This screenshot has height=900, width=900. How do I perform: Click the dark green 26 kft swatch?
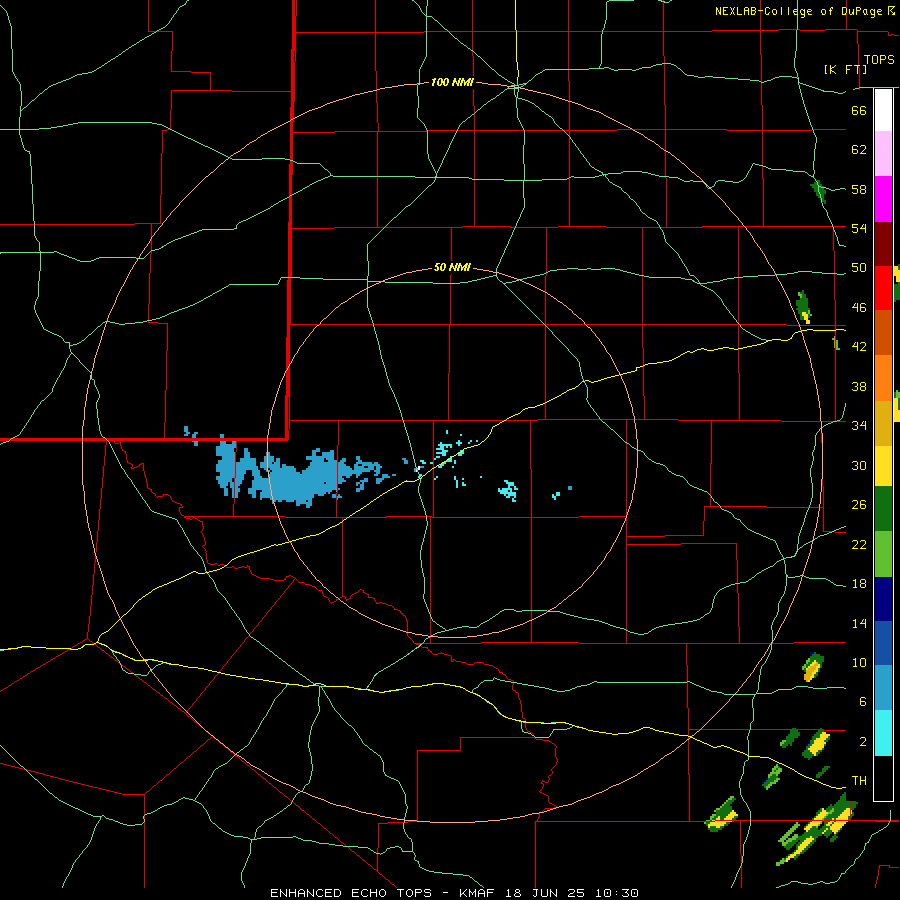click(883, 509)
